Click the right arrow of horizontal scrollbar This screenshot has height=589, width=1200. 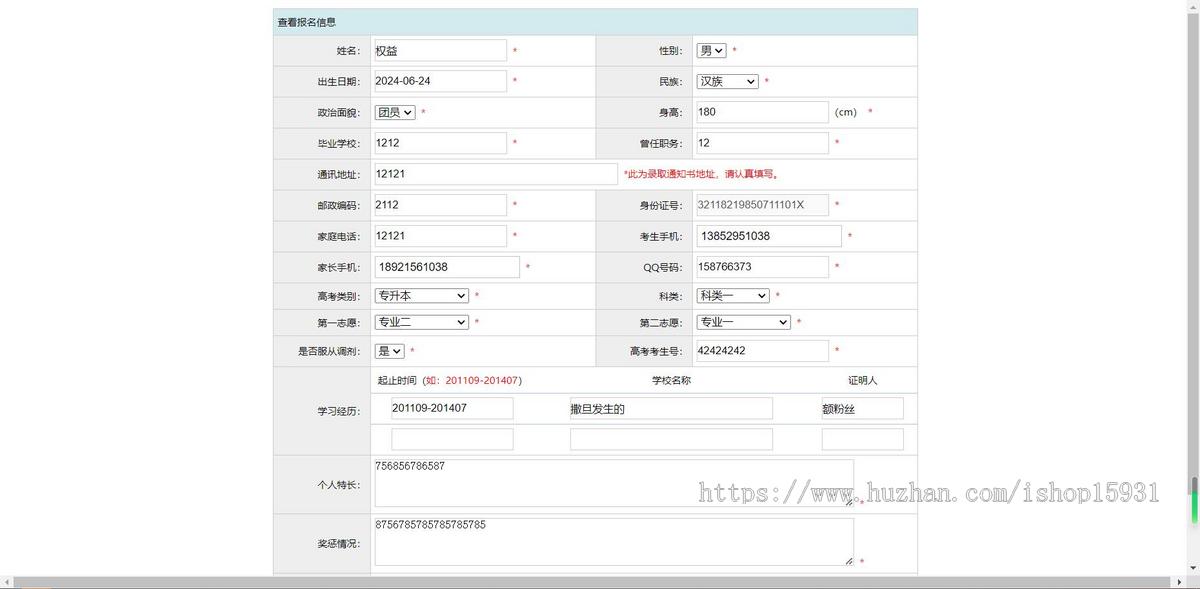click(1177, 582)
